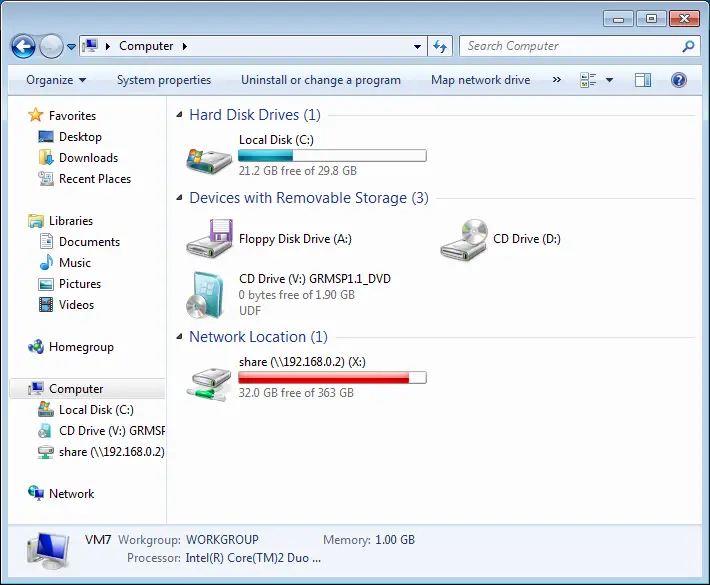The height and width of the screenshot is (585, 710).
Task: Choose Uninstall or change a program
Action: point(321,80)
